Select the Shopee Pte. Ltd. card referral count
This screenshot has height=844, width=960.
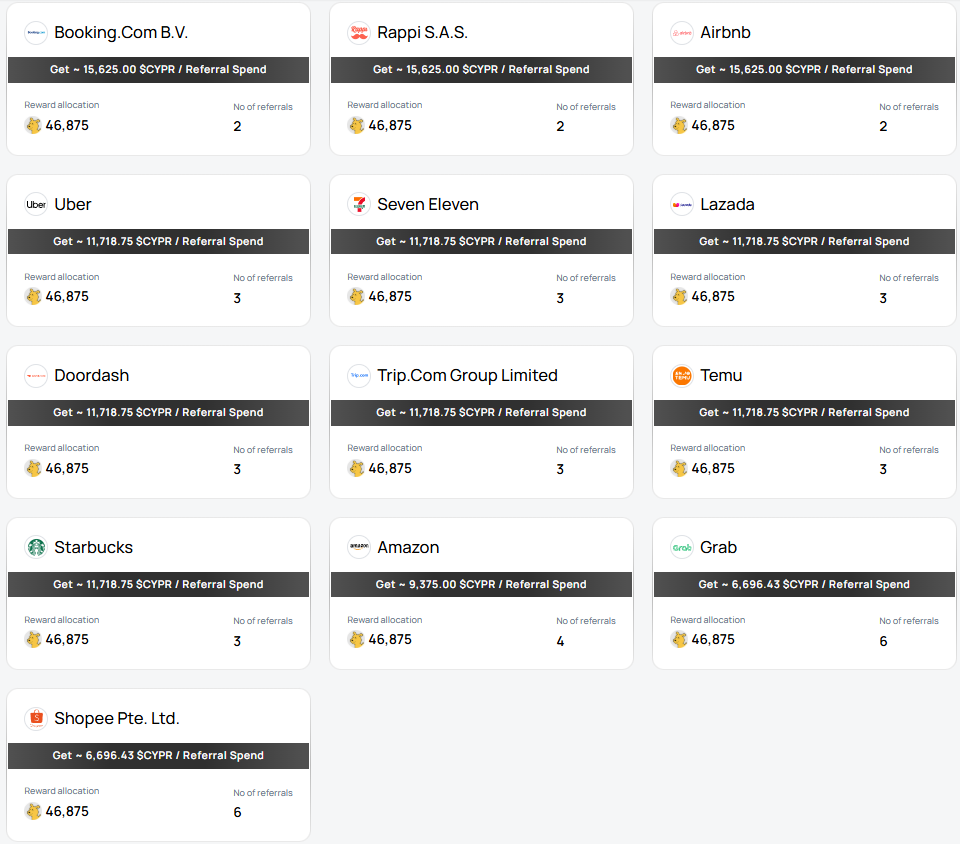(237, 812)
